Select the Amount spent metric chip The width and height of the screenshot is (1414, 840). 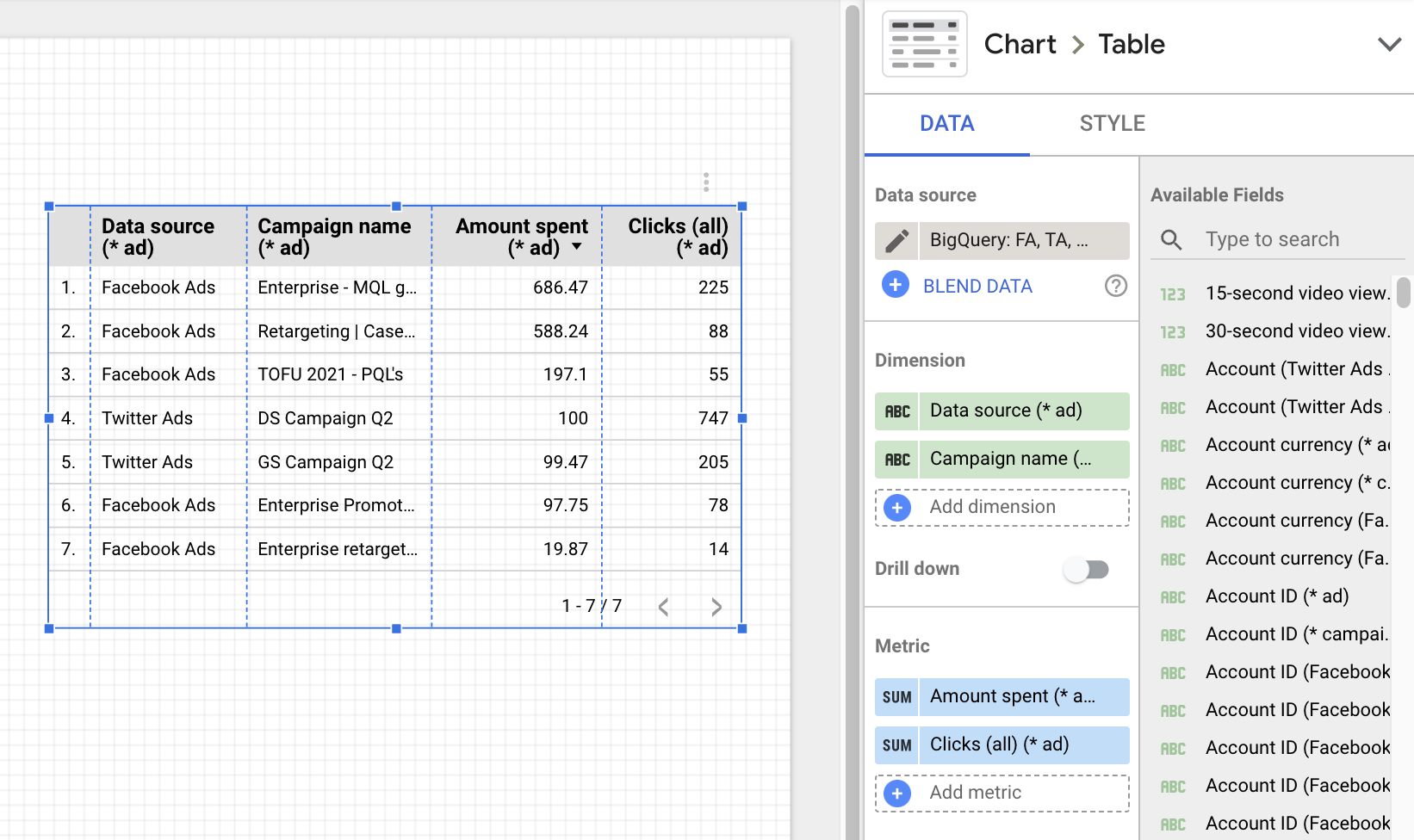1023,697
